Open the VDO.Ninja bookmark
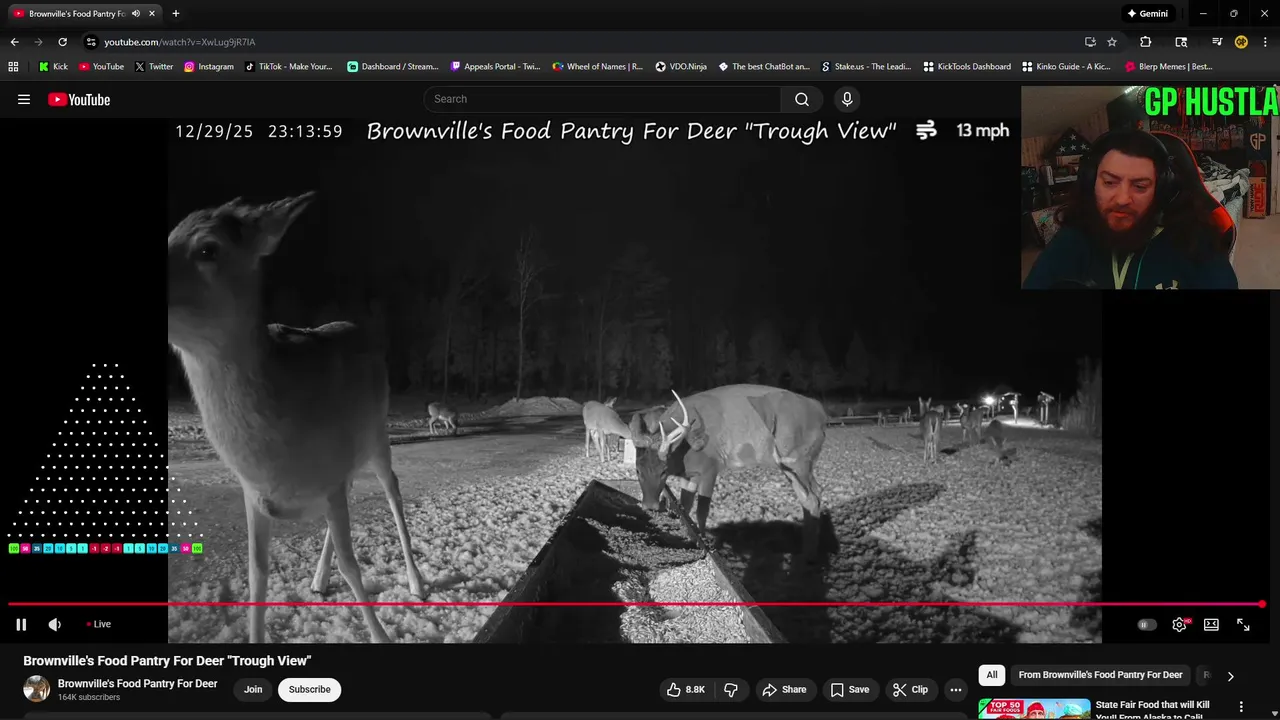This screenshot has width=1280, height=720. click(681, 67)
